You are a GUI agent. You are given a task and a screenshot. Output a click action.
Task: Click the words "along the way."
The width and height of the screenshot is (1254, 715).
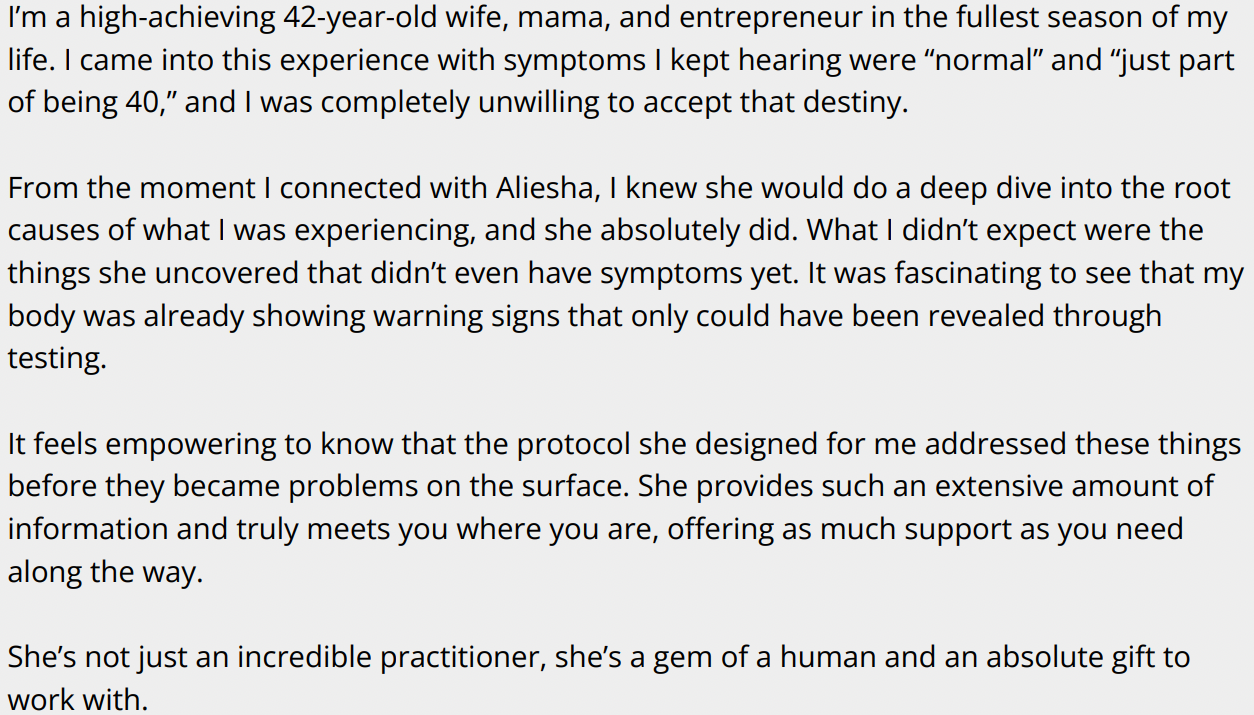click(104, 572)
